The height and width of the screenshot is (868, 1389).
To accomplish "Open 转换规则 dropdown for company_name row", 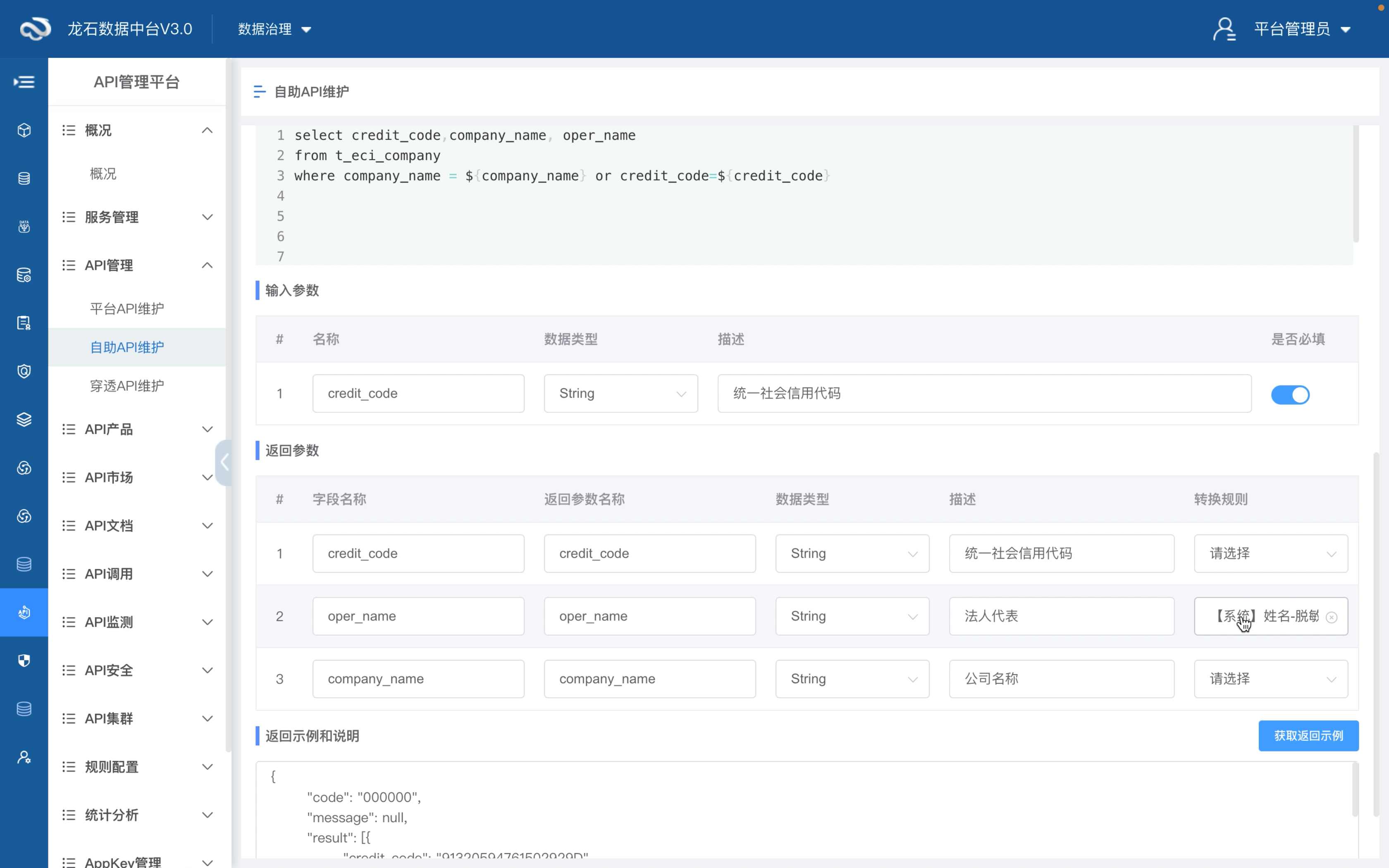I will tap(1270, 679).
